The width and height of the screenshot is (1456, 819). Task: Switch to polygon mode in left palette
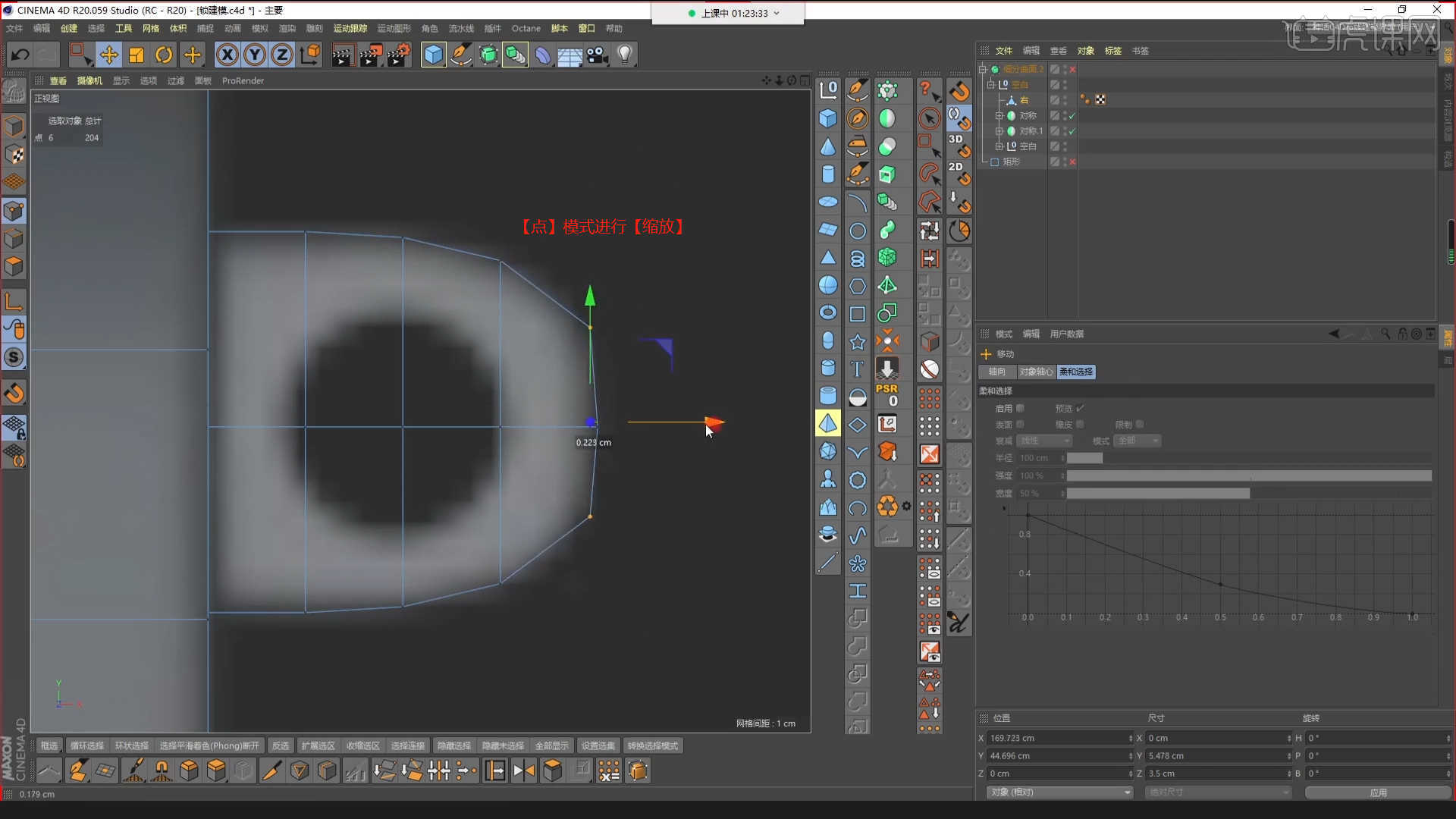(14, 266)
